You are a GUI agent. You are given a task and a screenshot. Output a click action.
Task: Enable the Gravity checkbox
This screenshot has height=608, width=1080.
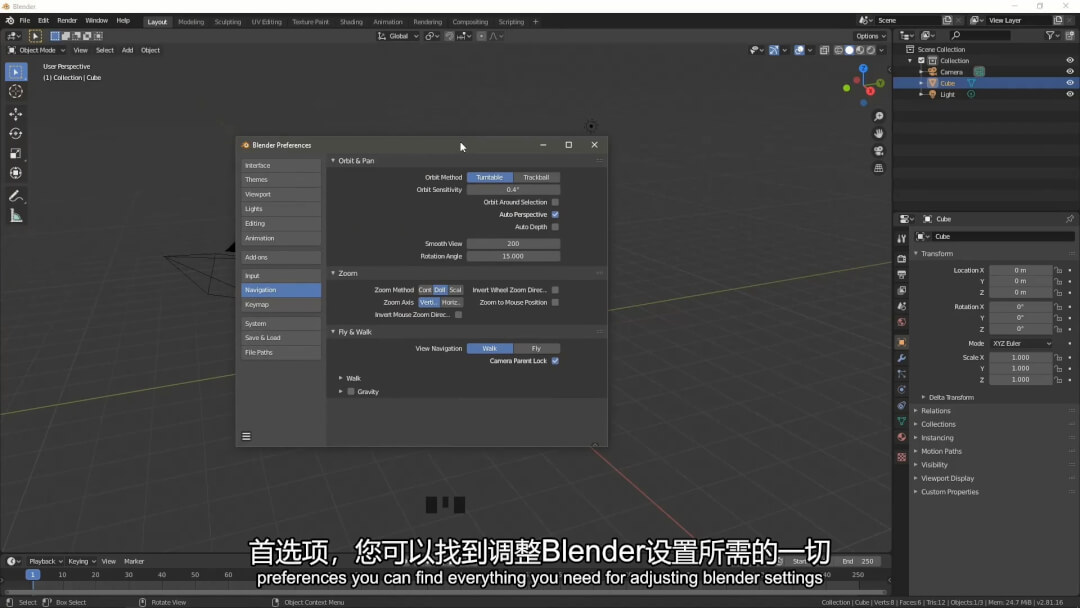point(351,392)
